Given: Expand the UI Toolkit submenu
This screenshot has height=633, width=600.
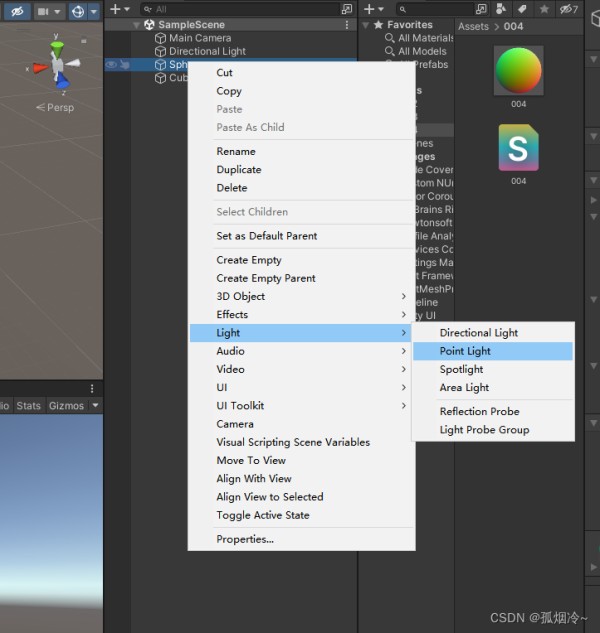Looking at the screenshot, I should pyautogui.click(x=302, y=406).
